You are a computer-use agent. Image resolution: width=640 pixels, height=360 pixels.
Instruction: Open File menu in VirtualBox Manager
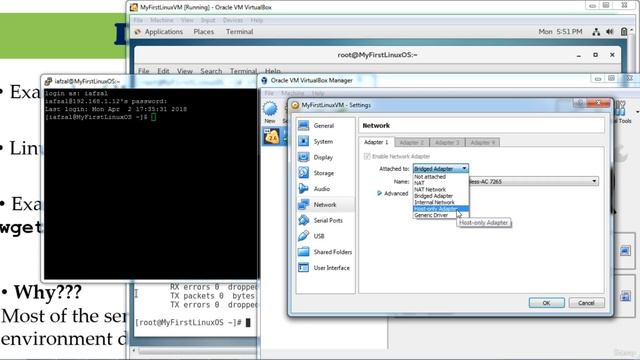(x=269, y=93)
